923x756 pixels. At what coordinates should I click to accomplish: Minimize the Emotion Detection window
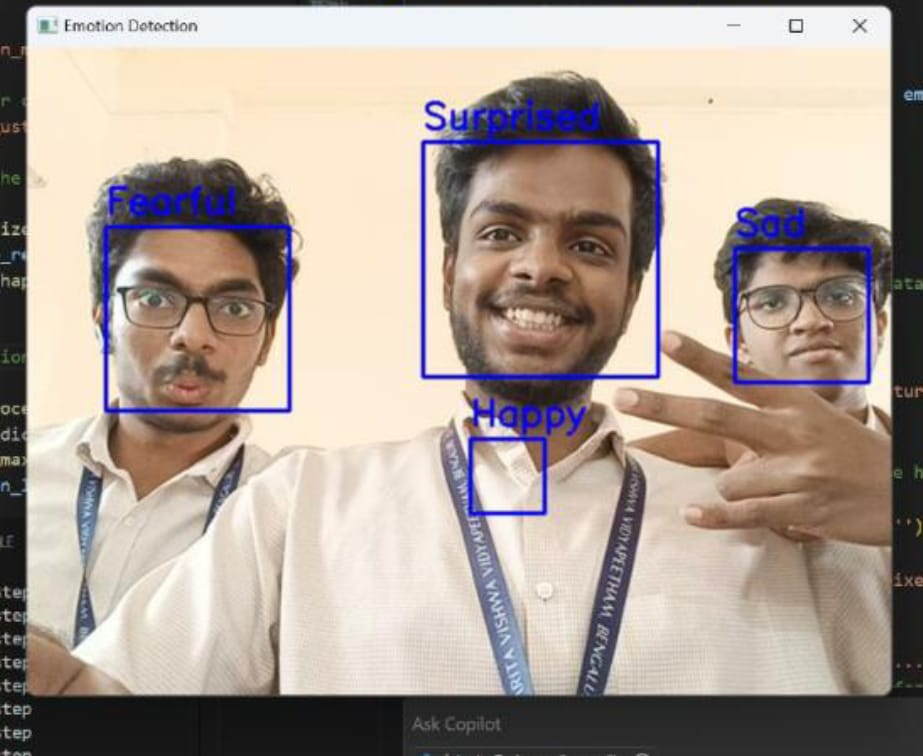[733, 26]
